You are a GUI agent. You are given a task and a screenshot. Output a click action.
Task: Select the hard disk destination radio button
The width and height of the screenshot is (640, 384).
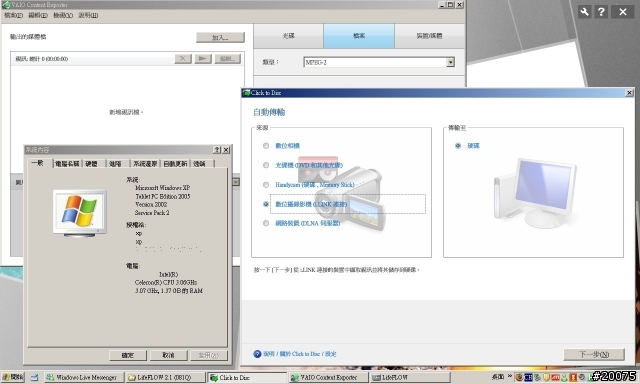click(458, 146)
